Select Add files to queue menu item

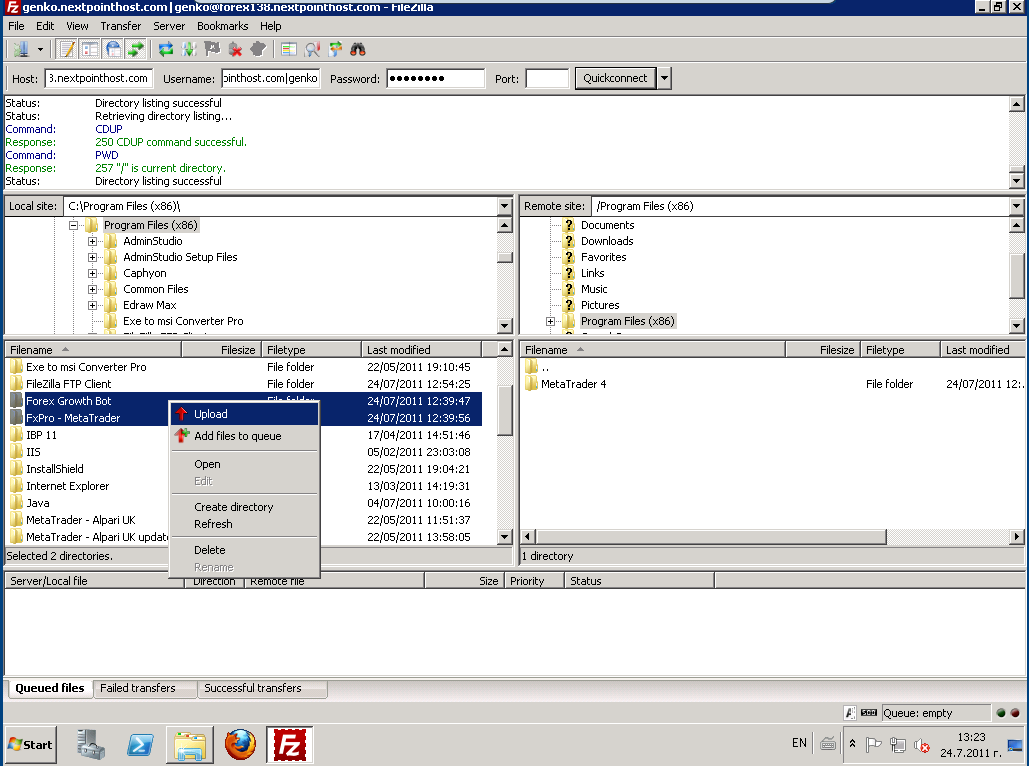pyautogui.click(x=244, y=436)
